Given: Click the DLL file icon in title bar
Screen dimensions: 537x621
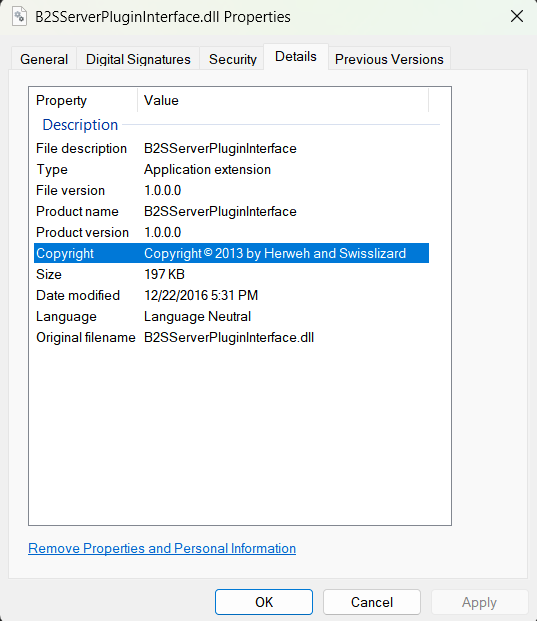Looking at the screenshot, I should [x=19, y=17].
